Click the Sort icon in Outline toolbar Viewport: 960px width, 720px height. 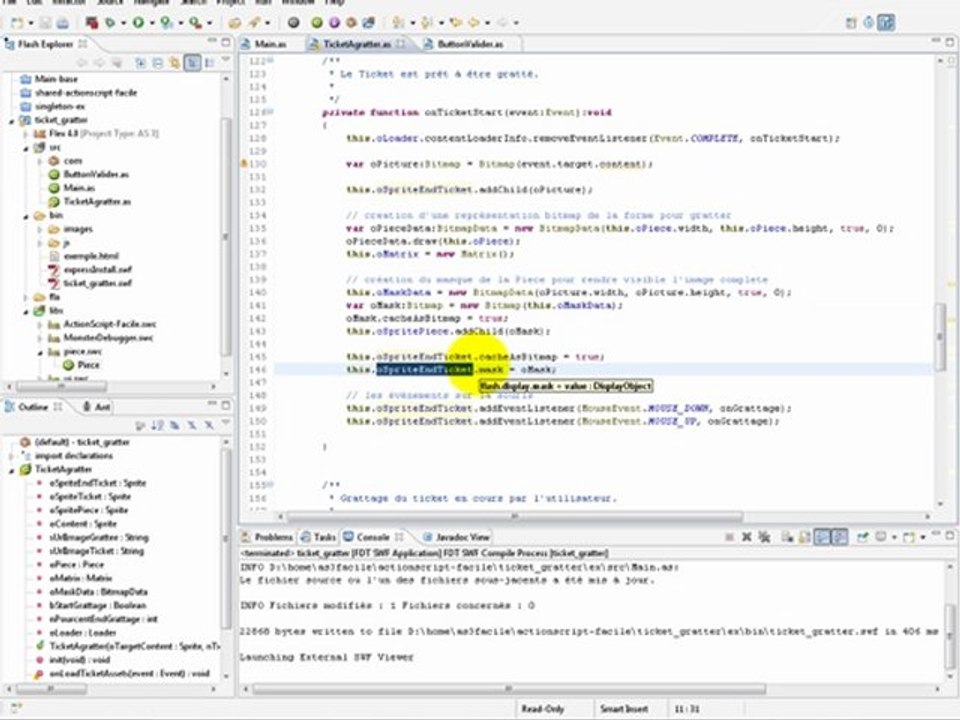(157, 424)
